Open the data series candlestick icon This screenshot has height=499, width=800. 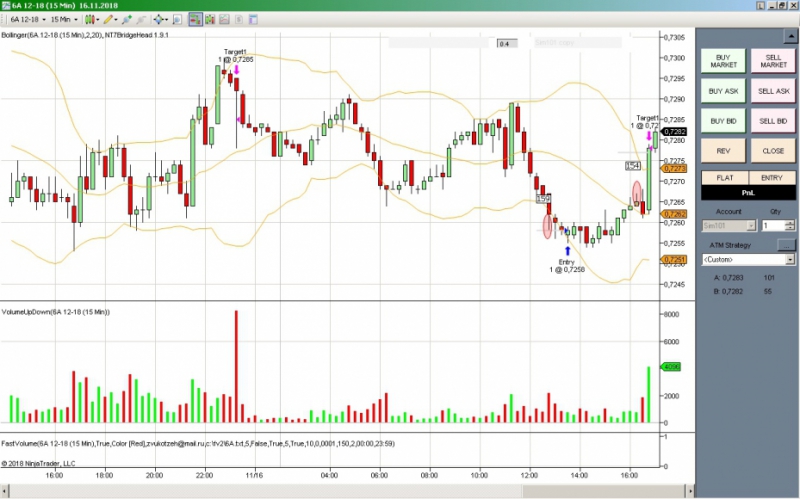[x=210, y=19]
